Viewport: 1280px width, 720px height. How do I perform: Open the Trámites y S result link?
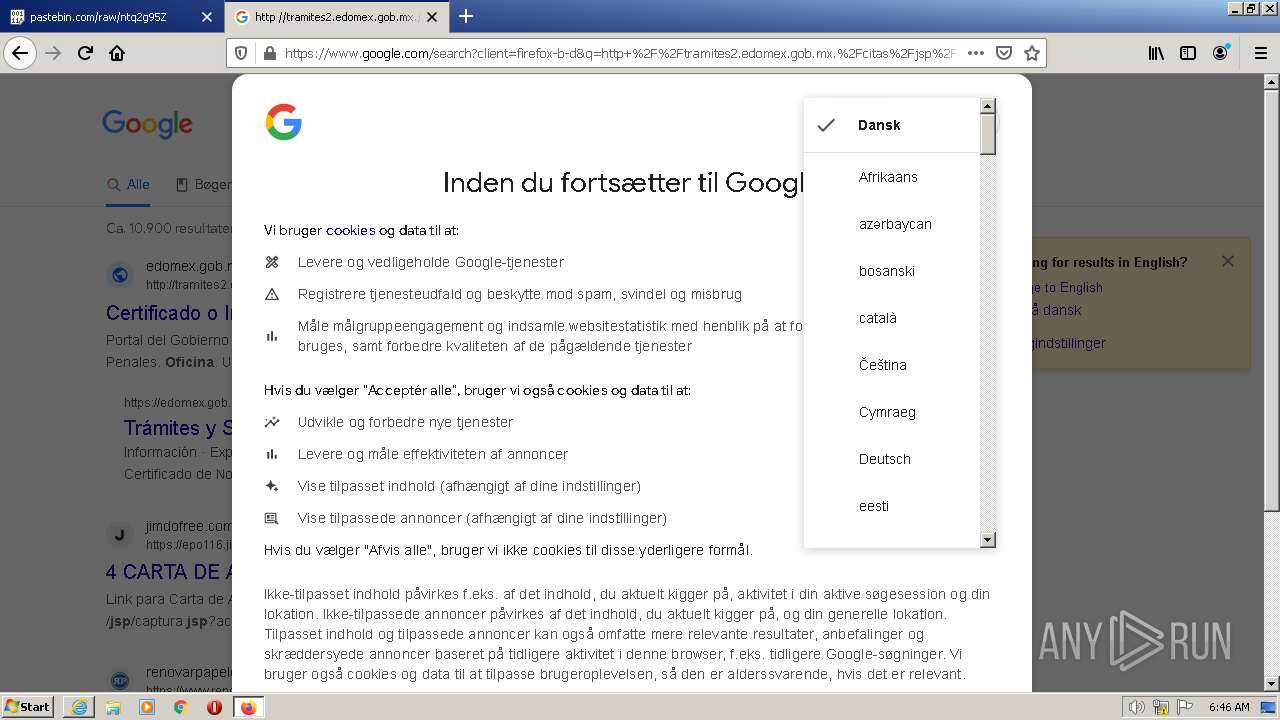pyautogui.click(x=178, y=428)
